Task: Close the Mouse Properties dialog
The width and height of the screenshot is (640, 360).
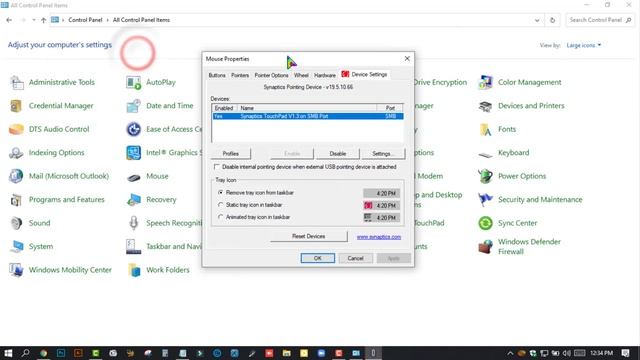Action: [x=407, y=59]
